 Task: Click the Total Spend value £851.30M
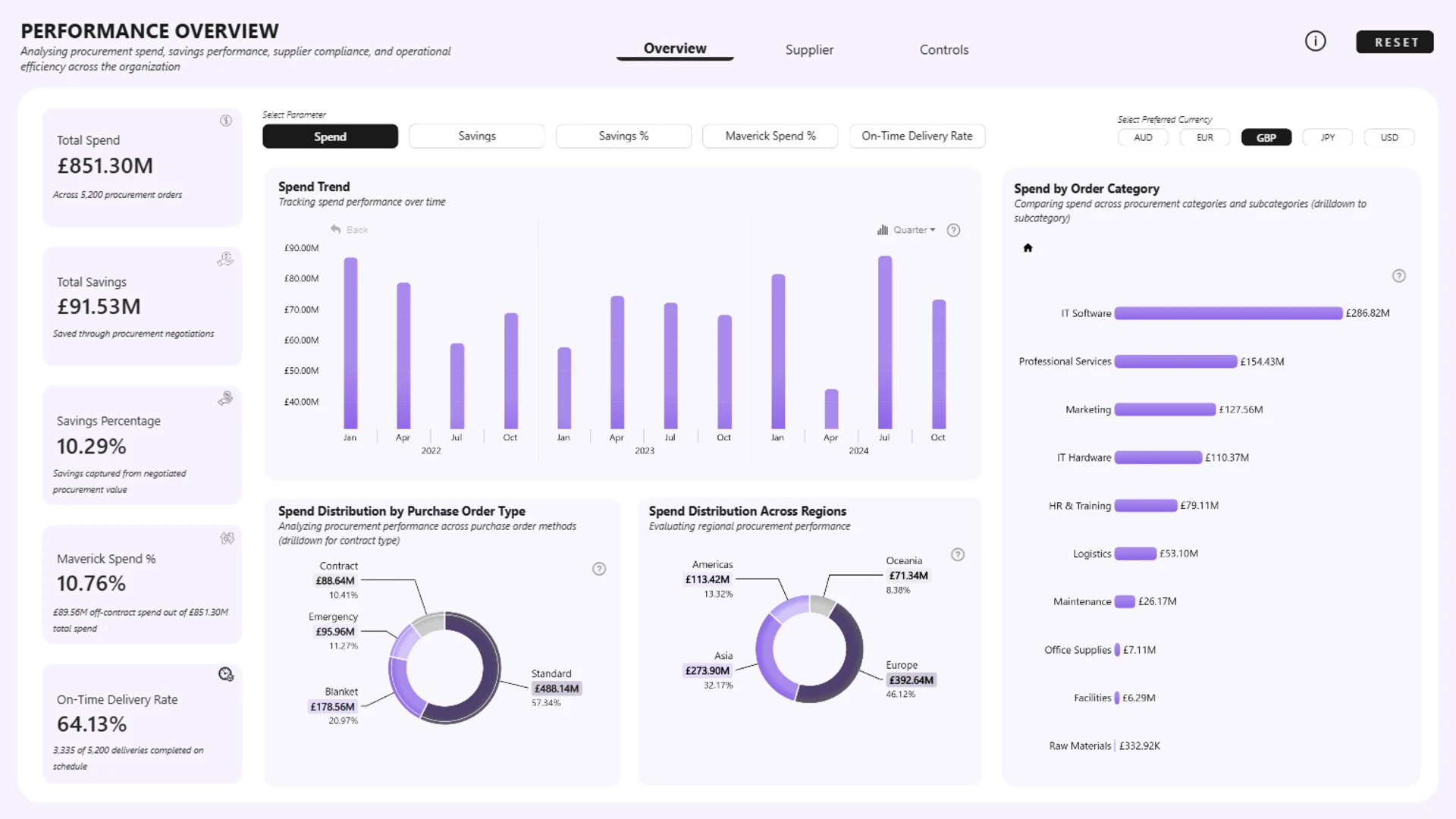pyautogui.click(x=105, y=165)
